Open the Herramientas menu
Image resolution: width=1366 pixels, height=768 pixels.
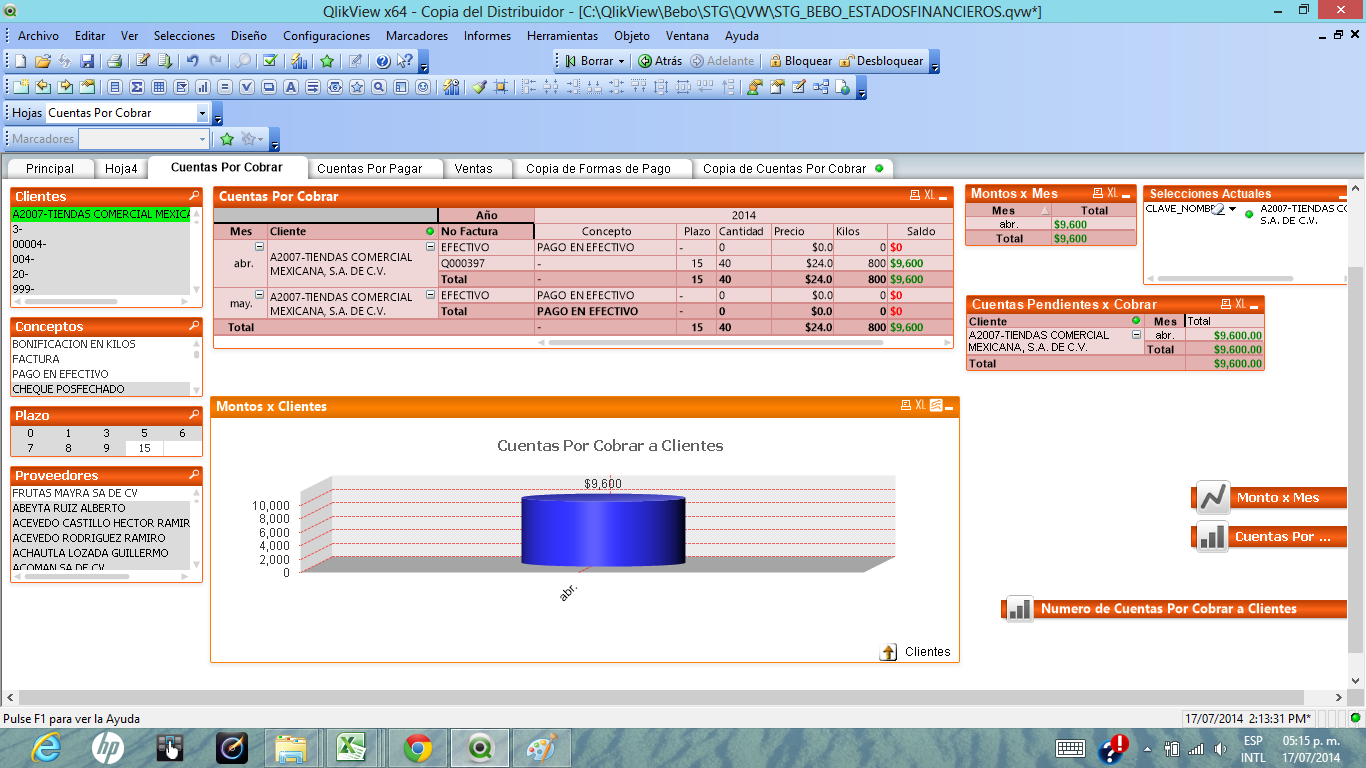click(562, 36)
